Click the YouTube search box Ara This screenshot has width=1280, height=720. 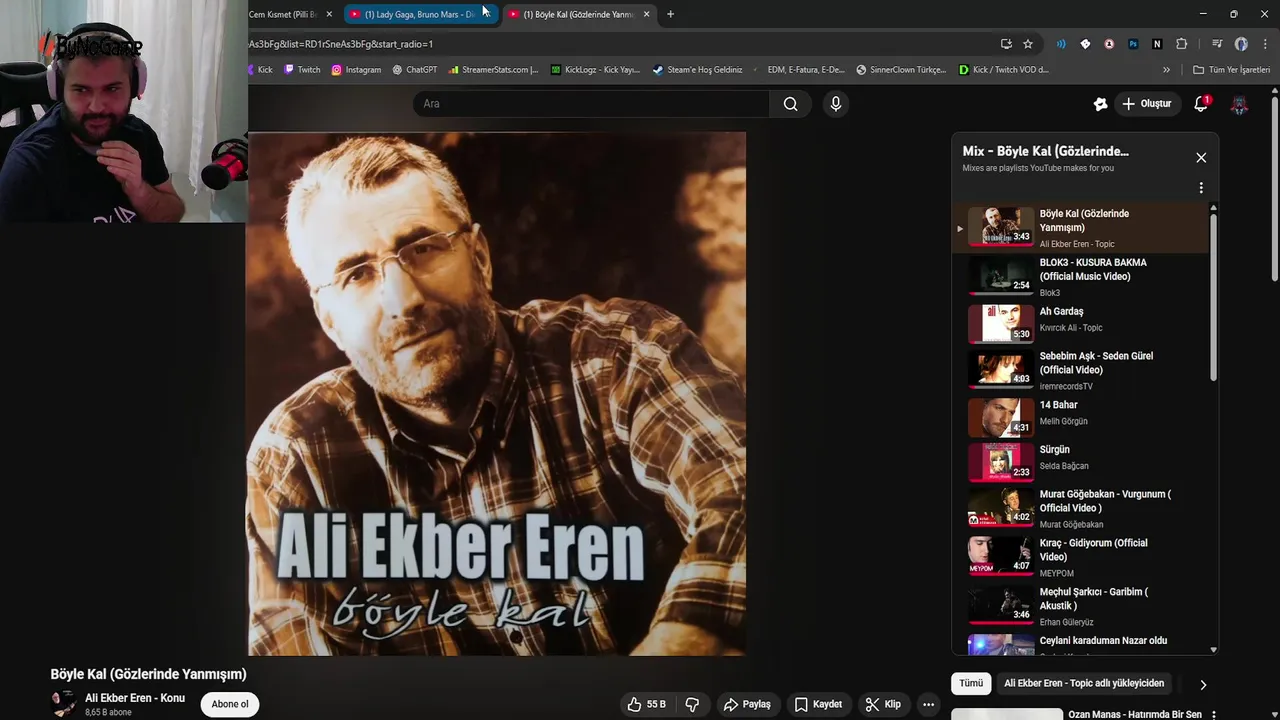[590, 104]
